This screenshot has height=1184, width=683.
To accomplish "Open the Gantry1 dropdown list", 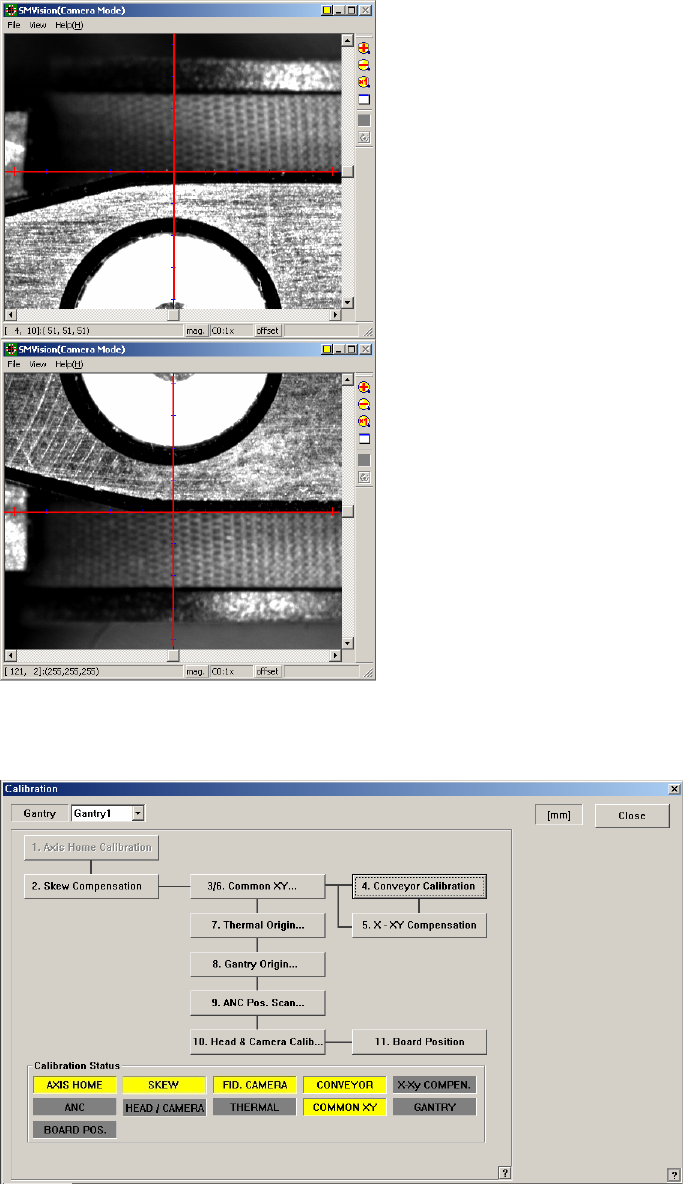I will tap(137, 813).
